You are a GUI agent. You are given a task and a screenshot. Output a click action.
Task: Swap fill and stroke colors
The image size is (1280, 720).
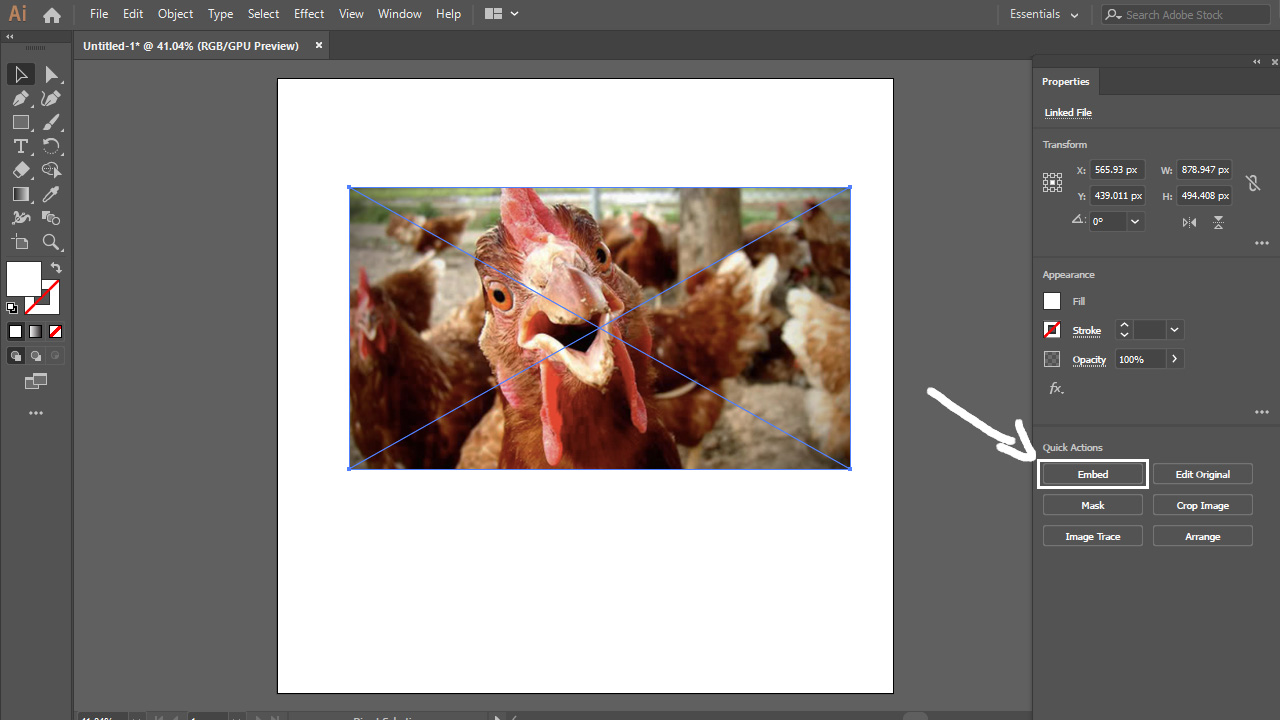click(x=56, y=268)
